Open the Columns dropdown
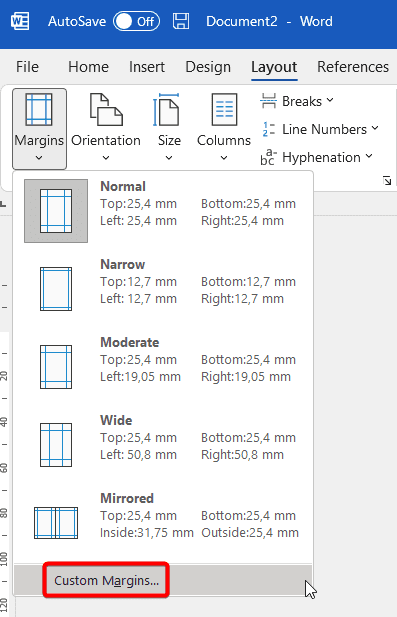397x617 pixels. tap(223, 129)
